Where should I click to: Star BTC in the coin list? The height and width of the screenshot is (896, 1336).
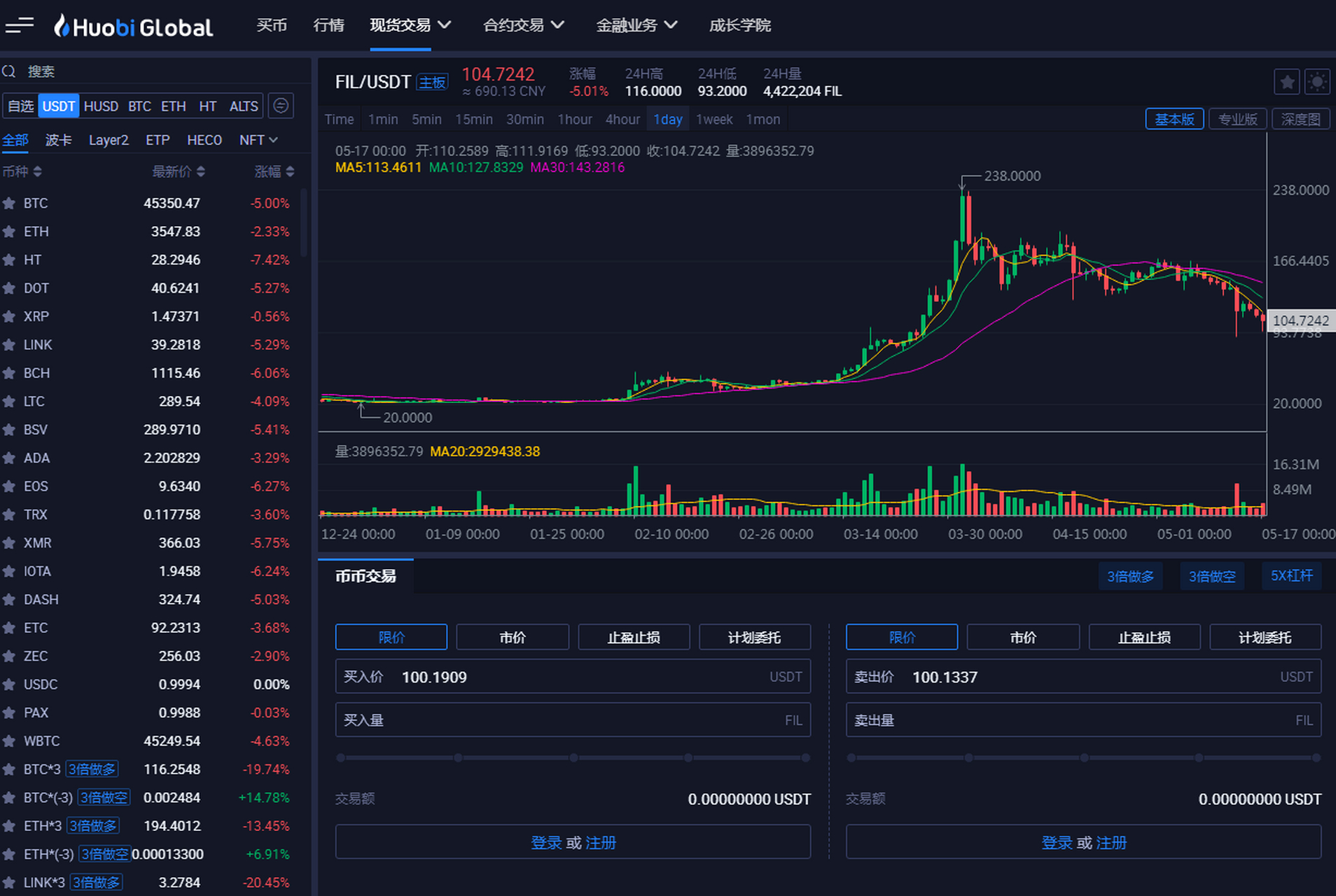9,204
